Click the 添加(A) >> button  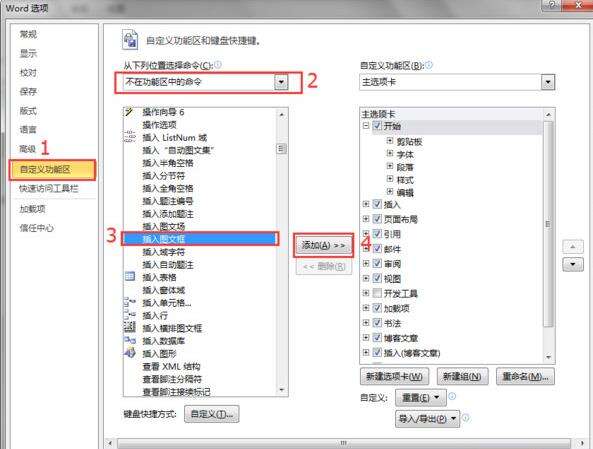coord(323,245)
